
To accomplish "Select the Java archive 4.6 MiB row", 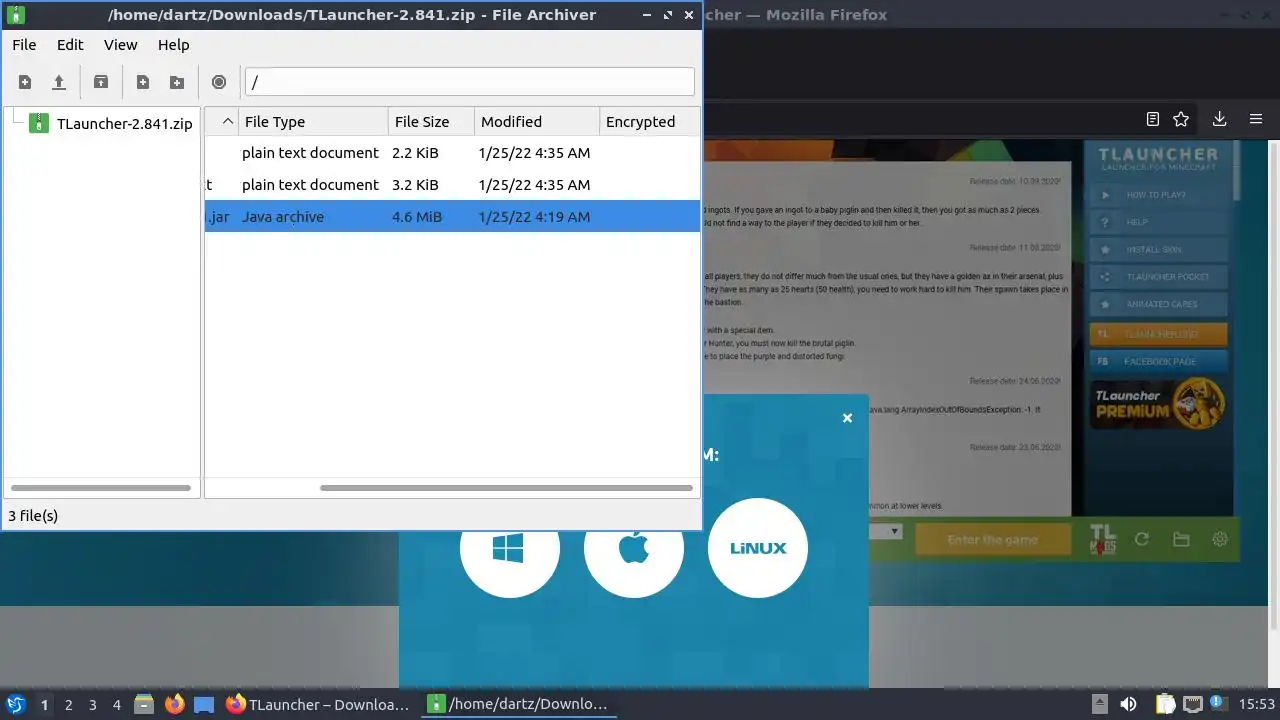I will coord(452,217).
